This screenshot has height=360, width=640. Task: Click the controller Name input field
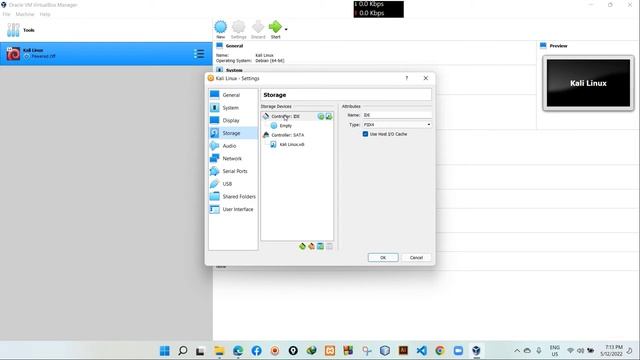coord(397,115)
